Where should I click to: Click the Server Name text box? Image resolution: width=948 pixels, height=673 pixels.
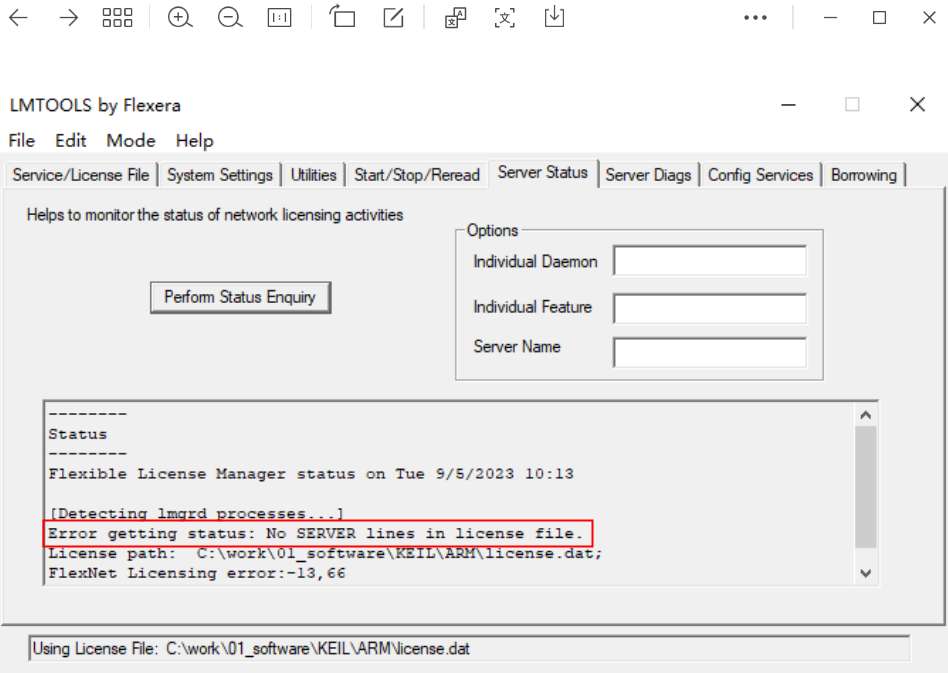point(709,352)
